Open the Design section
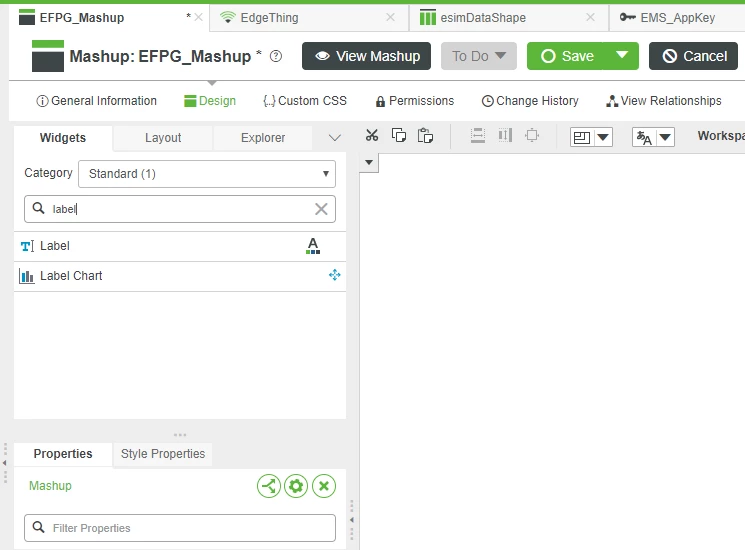745x550 pixels. coord(210,101)
